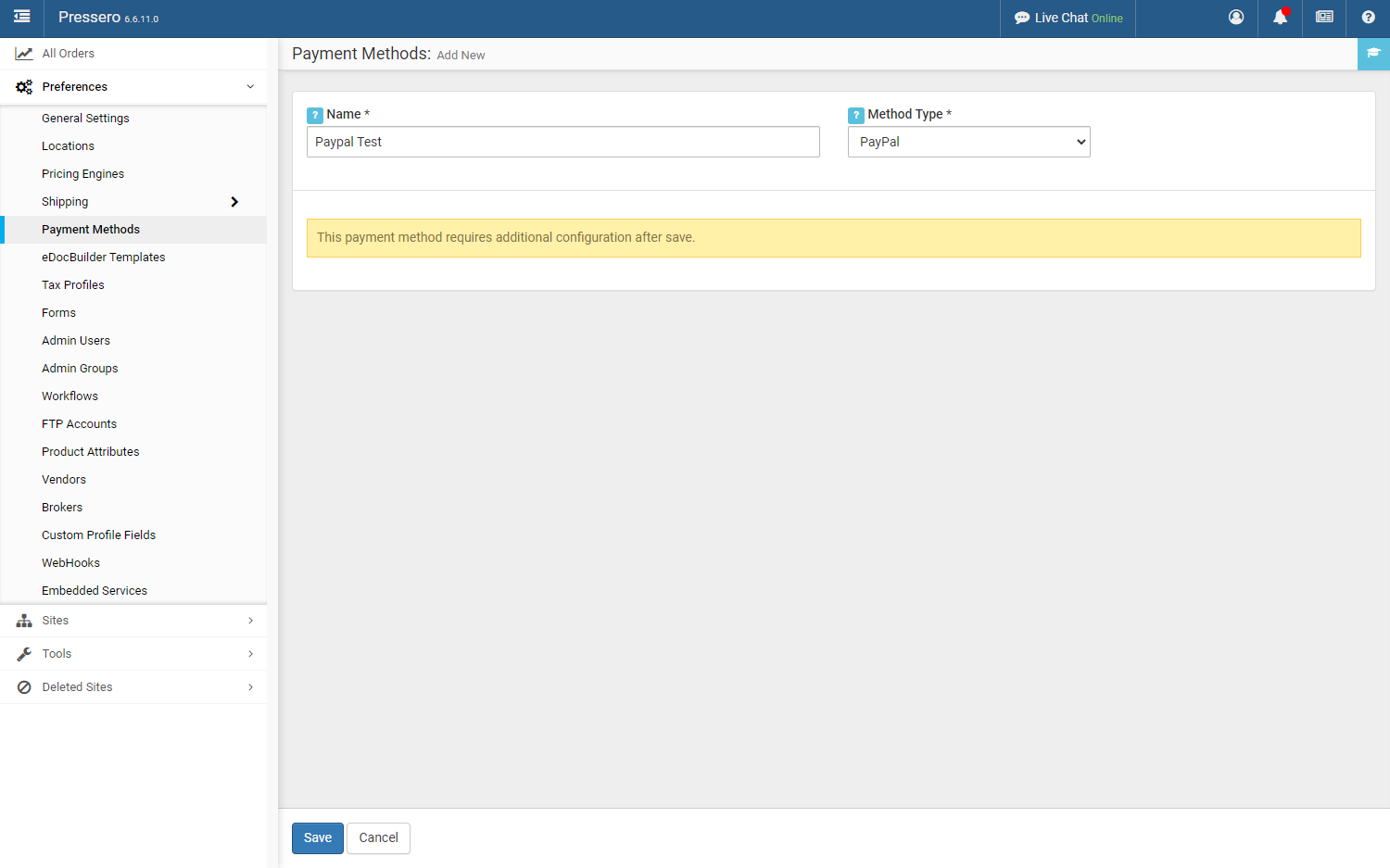The height and width of the screenshot is (868, 1390).
Task: Select Payment Methods menu item
Action: pos(133,230)
